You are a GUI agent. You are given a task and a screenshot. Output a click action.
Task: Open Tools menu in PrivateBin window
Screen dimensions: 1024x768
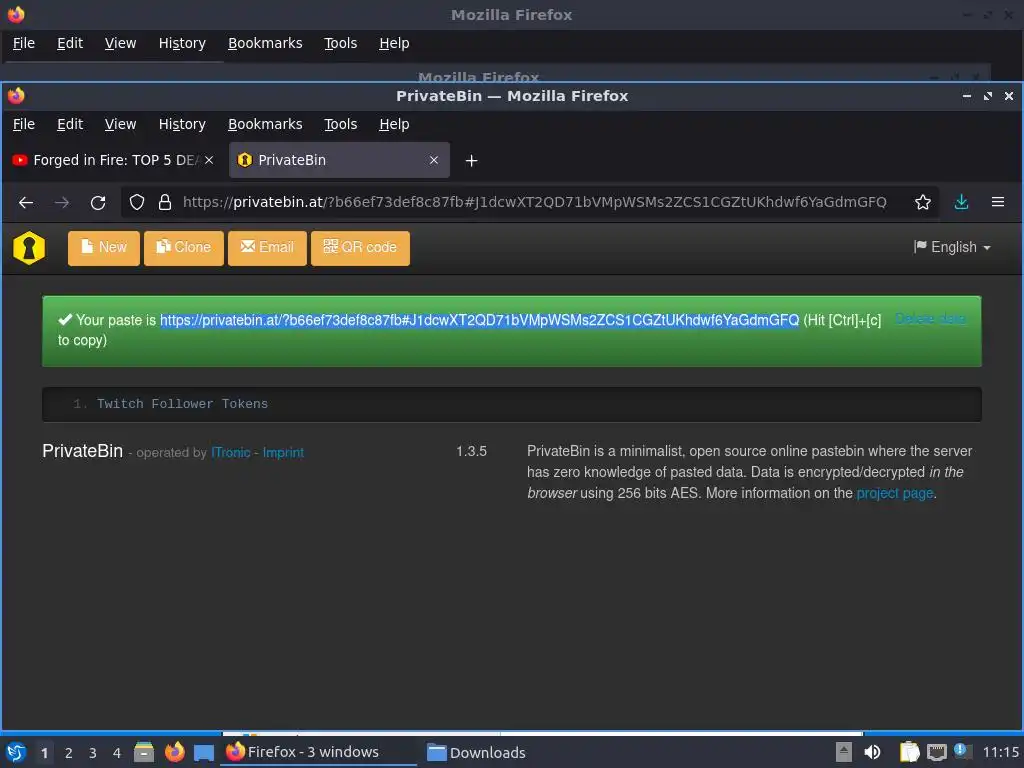[x=340, y=124]
